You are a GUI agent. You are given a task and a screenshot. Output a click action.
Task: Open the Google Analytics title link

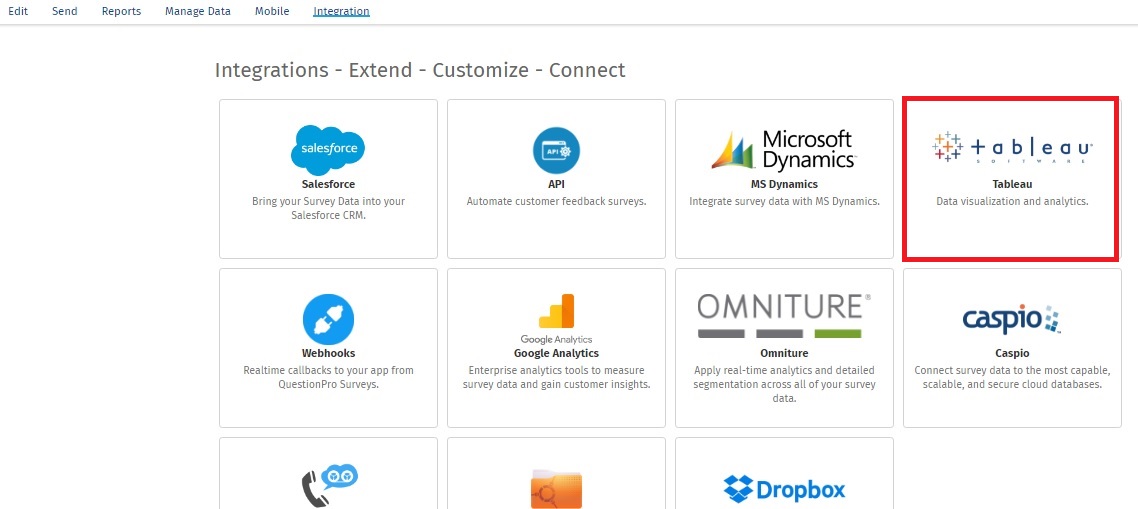coord(556,354)
